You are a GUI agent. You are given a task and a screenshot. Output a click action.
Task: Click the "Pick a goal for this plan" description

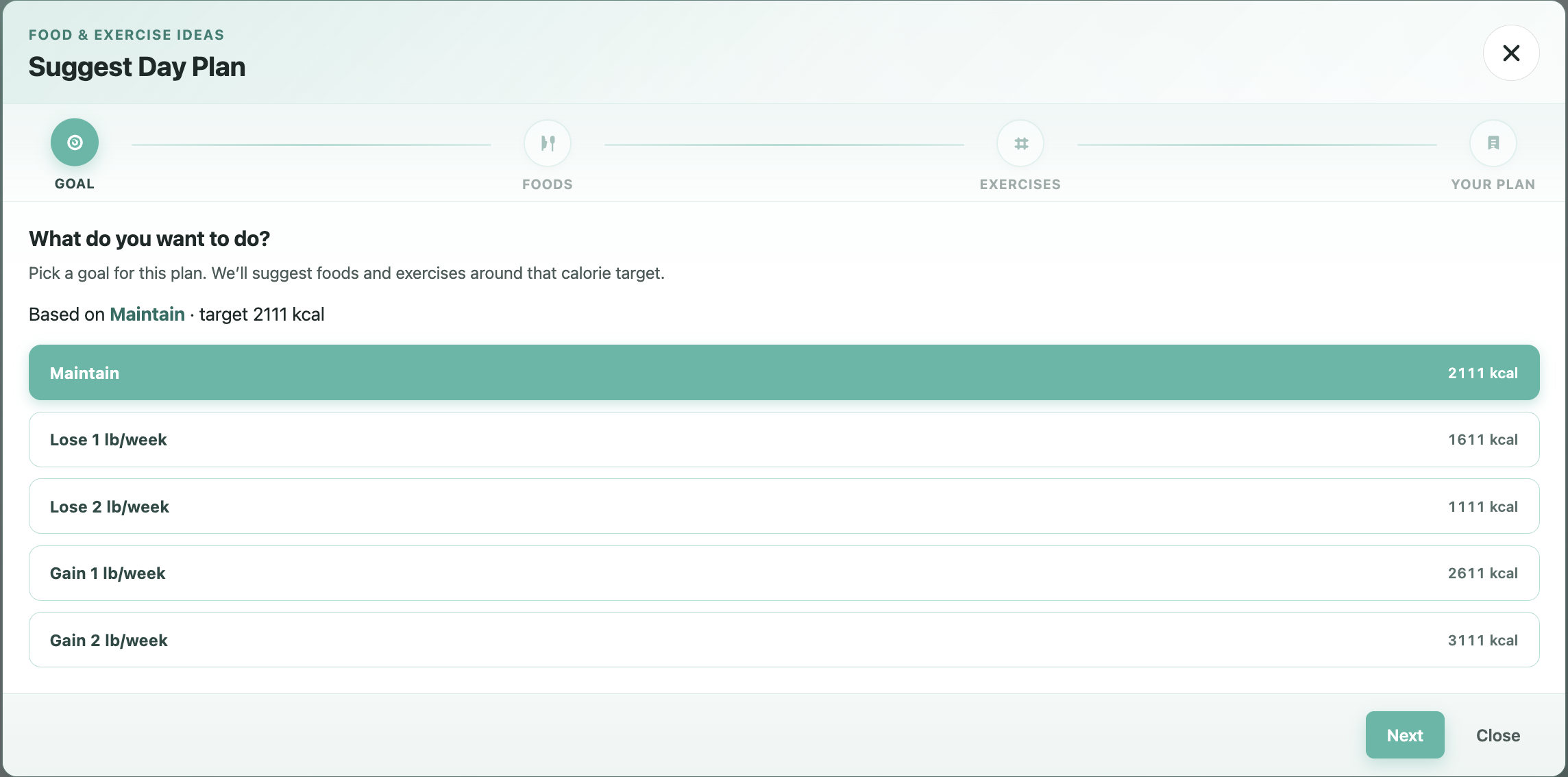click(347, 273)
